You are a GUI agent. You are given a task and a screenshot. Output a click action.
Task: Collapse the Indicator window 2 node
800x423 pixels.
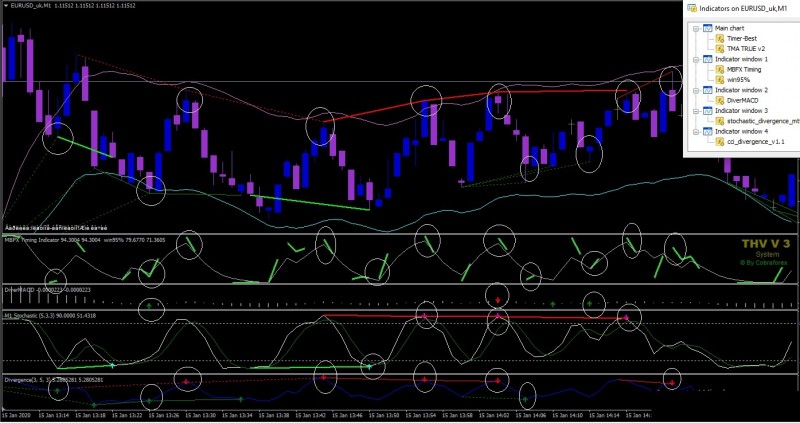tap(695, 90)
